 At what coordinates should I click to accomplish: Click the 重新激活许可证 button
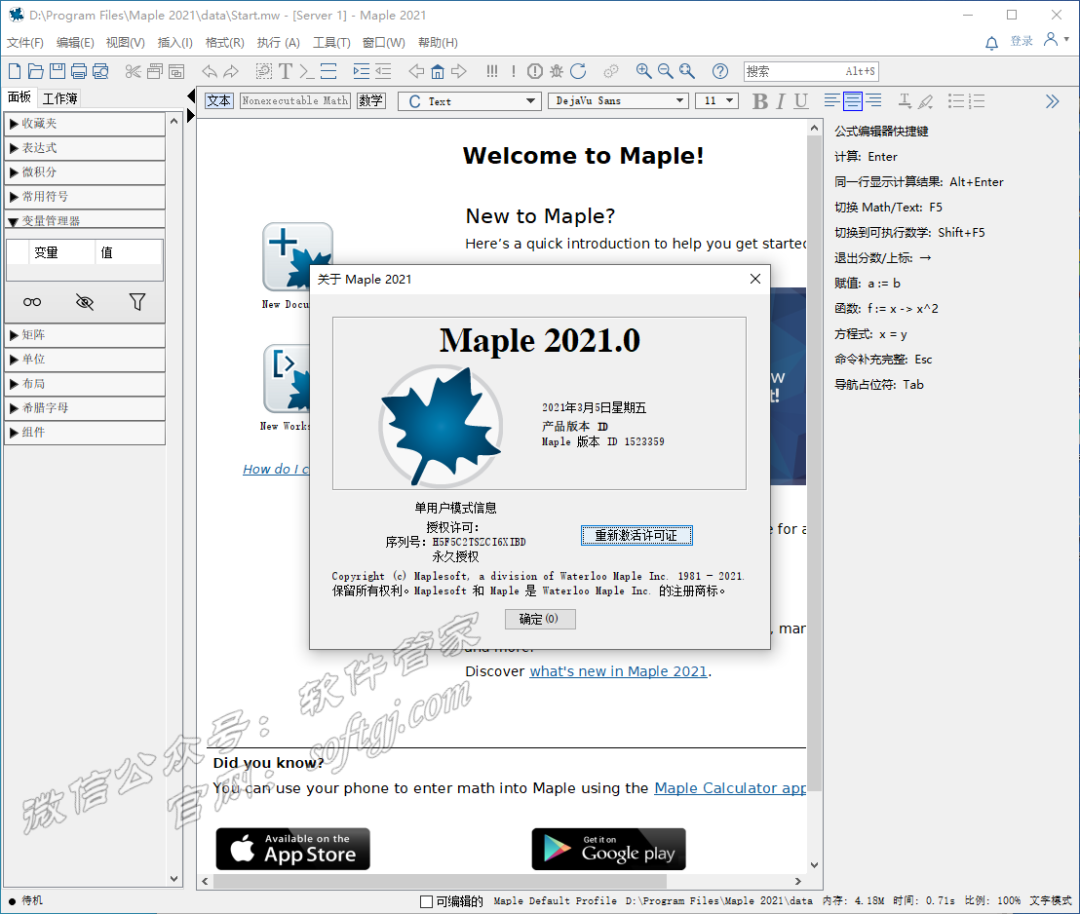click(x=636, y=535)
